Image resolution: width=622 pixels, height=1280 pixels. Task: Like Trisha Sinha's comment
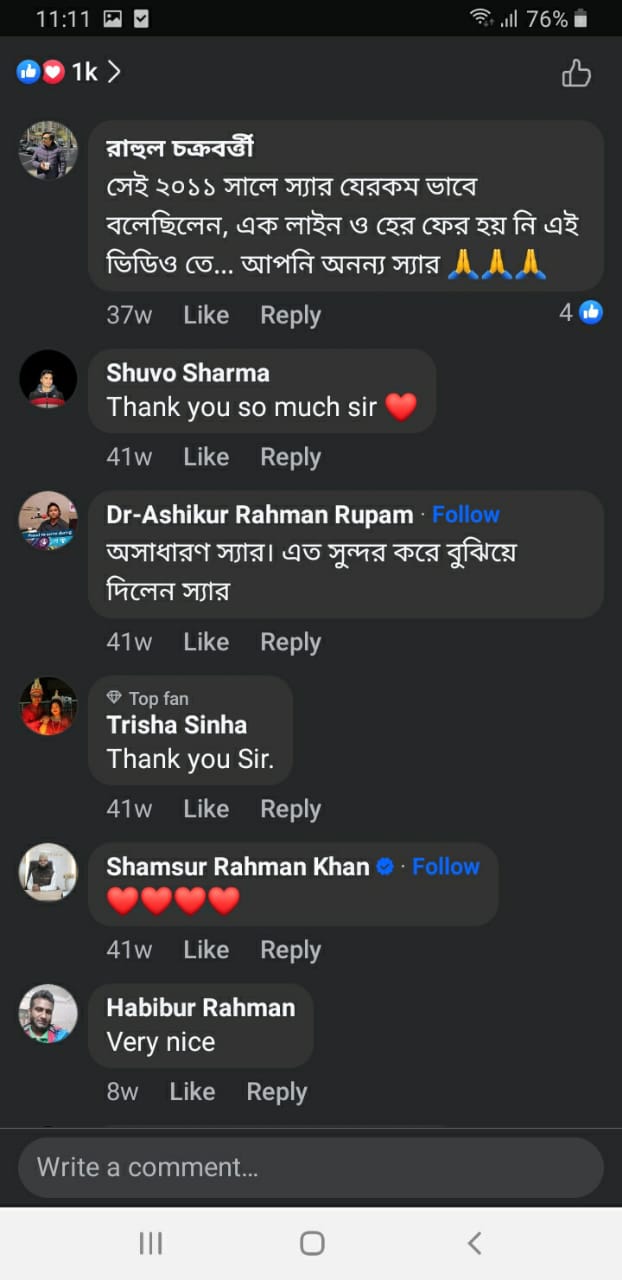point(206,809)
